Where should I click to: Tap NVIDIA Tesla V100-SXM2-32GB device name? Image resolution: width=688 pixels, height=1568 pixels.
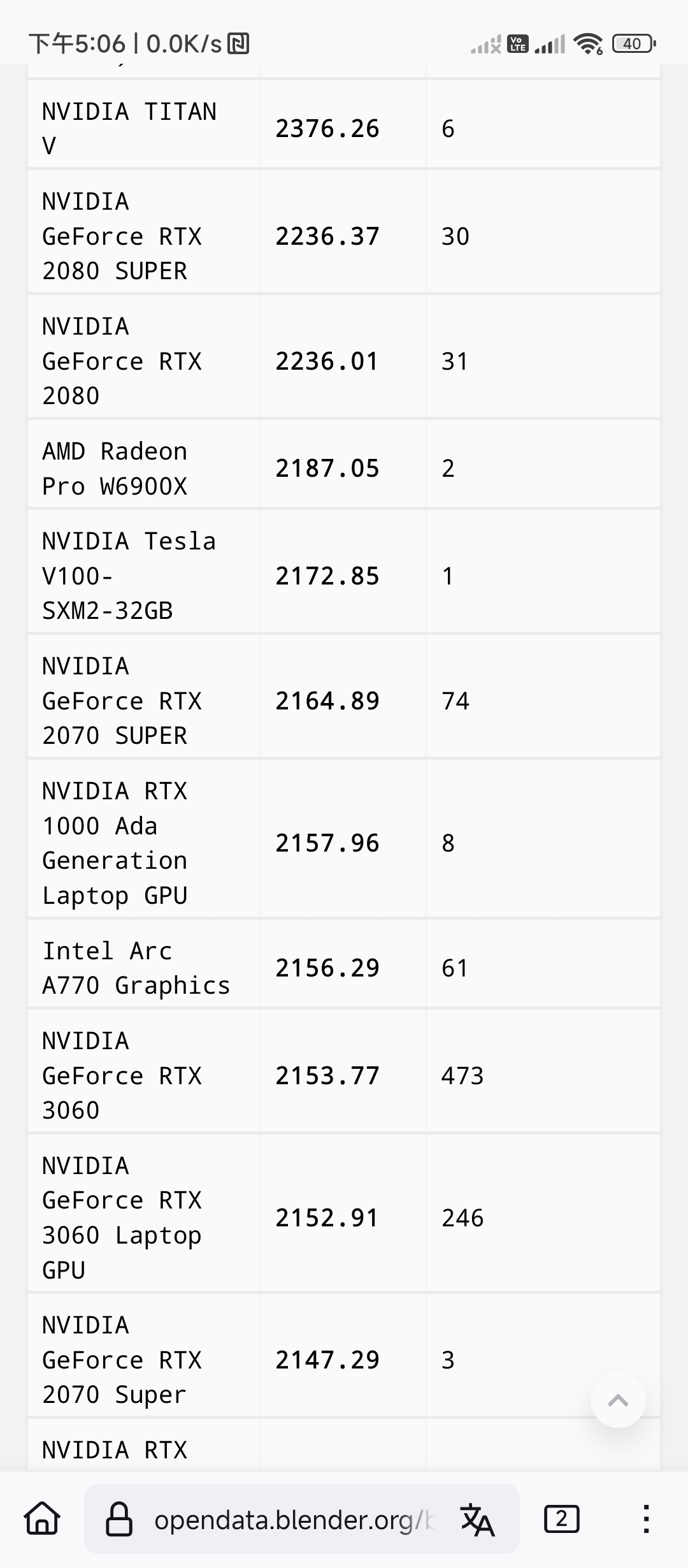point(129,576)
